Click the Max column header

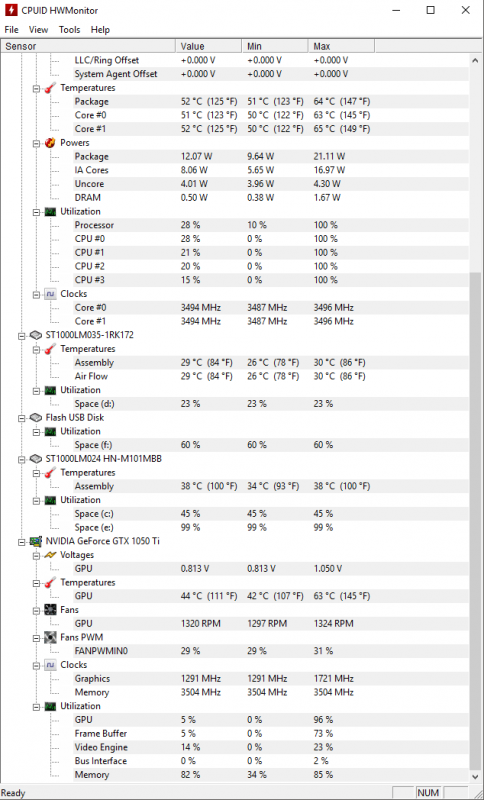[x=341, y=46]
